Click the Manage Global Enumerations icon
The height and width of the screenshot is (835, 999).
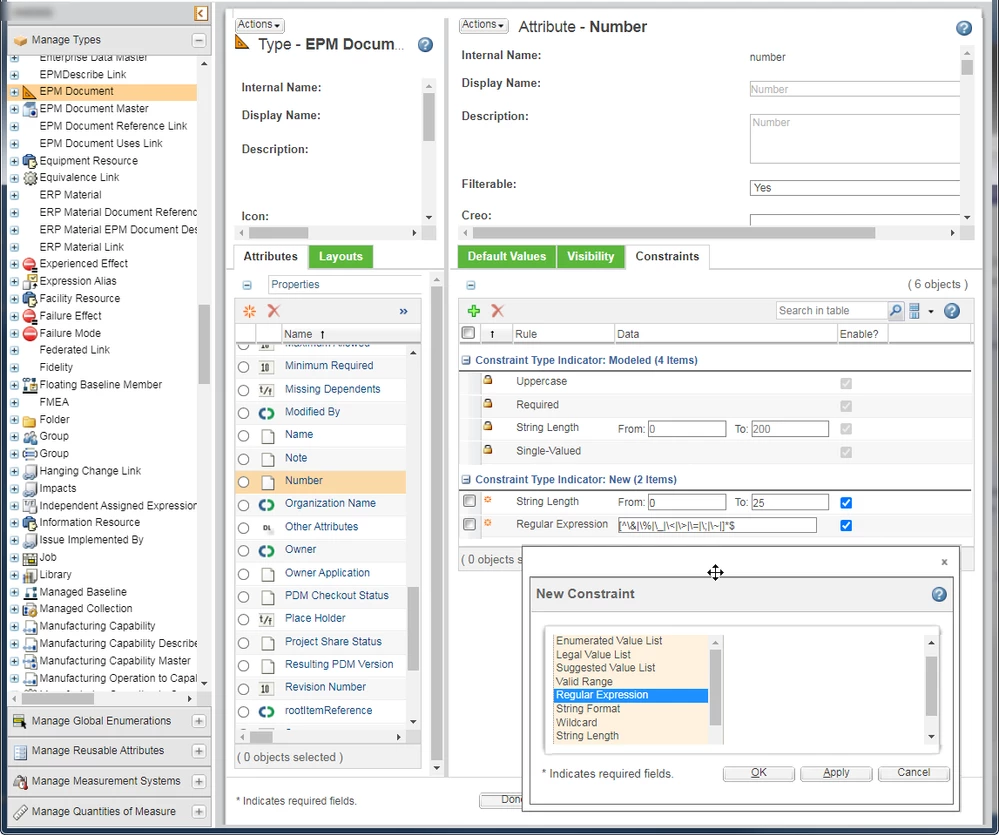[x=20, y=721]
